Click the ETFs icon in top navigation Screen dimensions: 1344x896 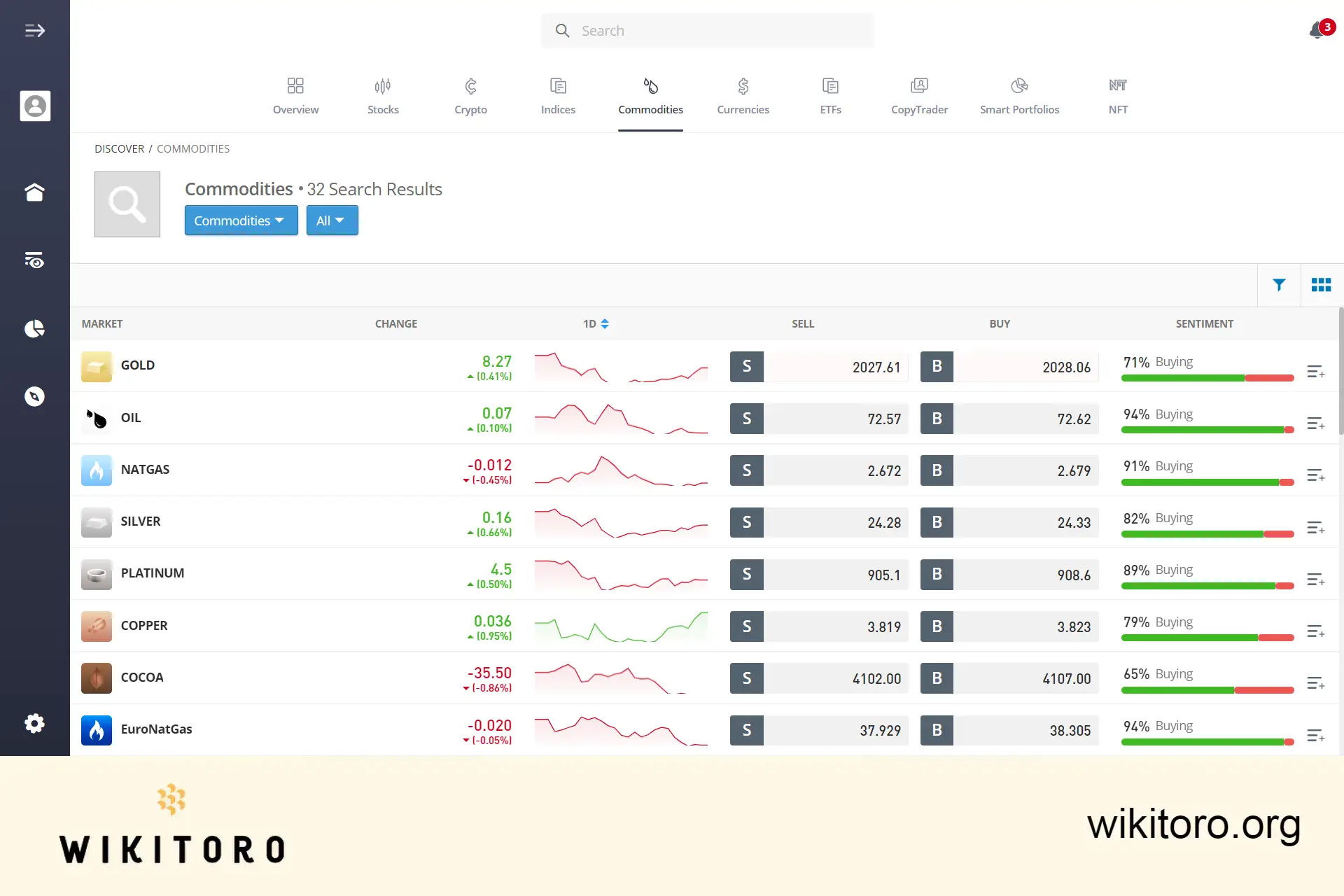tap(830, 96)
